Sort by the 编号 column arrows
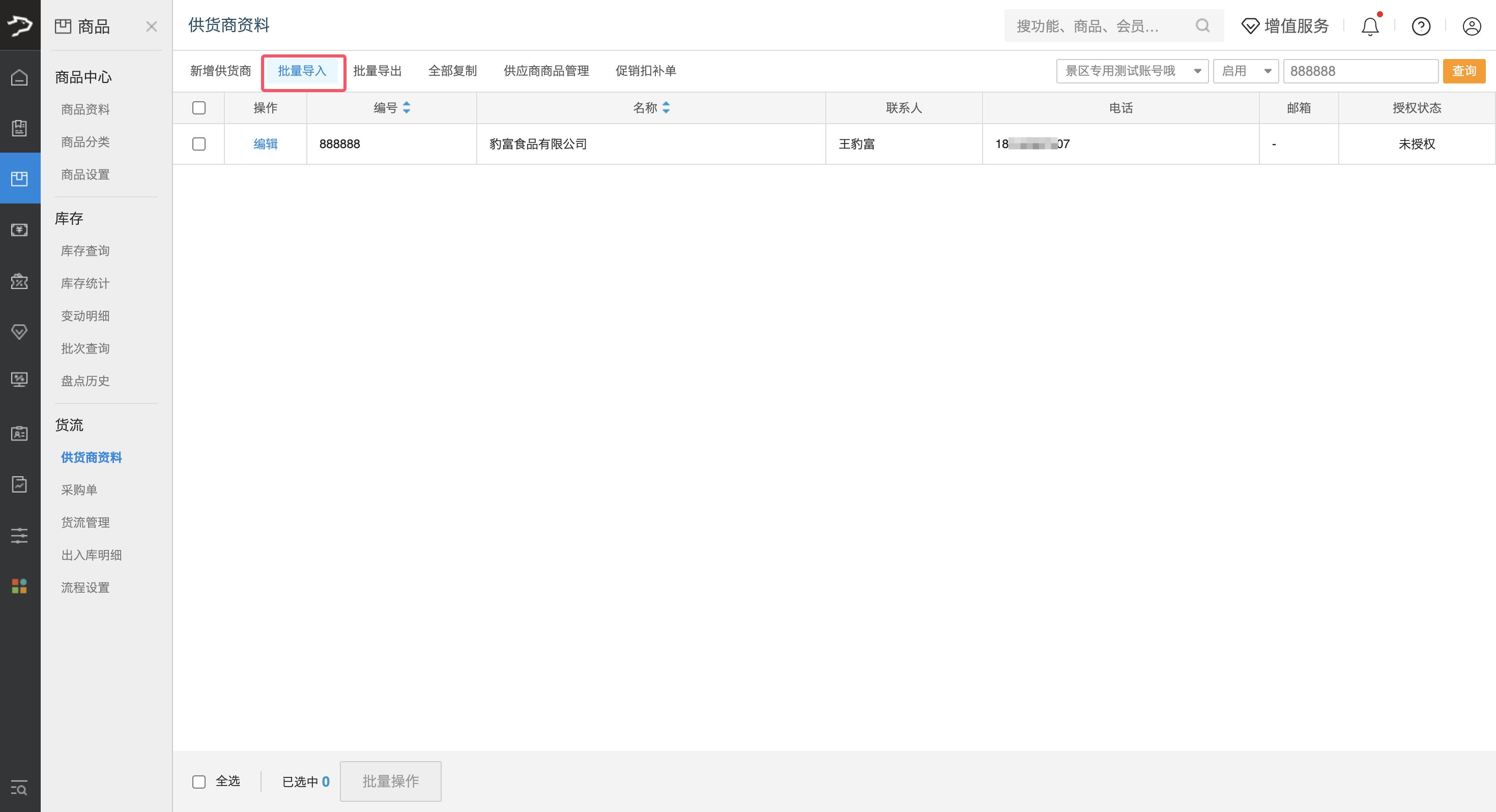This screenshot has width=1496, height=812. (x=407, y=107)
